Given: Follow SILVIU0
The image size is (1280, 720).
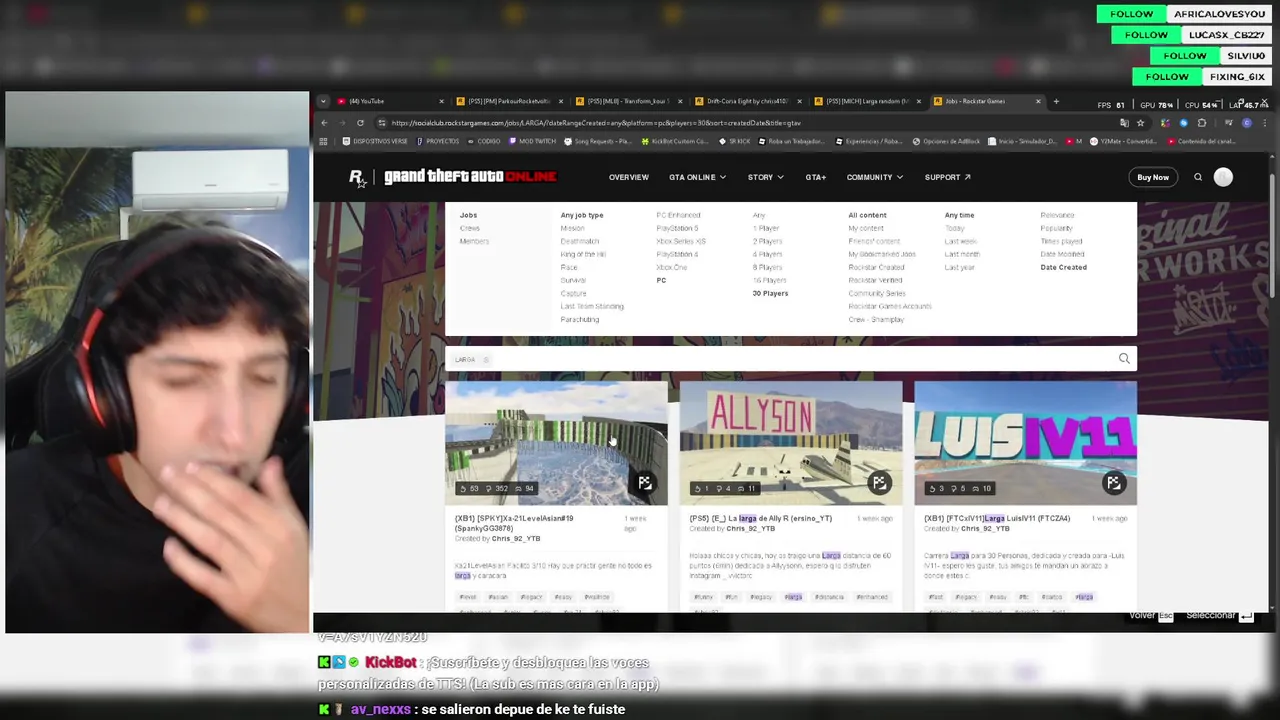Looking at the screenshot, I should pyautogui.click(x=1185, y=56).
